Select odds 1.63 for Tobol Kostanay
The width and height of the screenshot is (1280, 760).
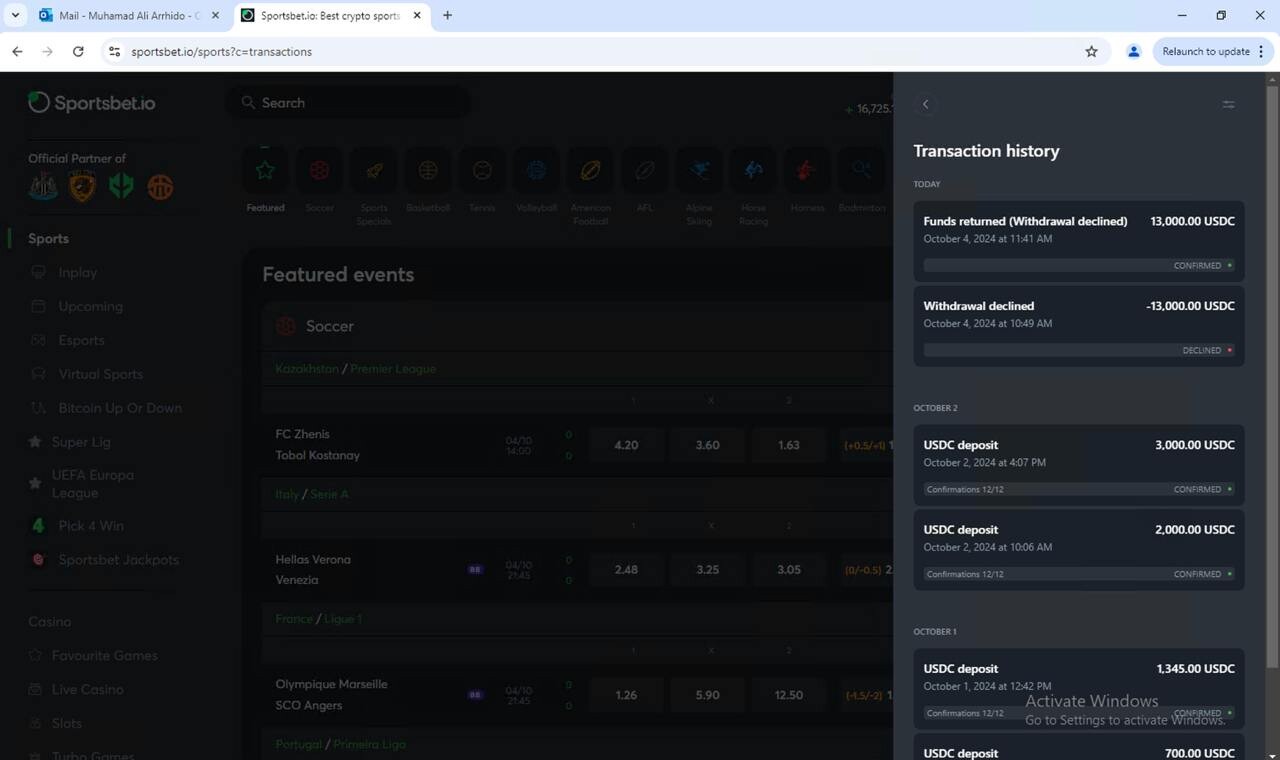pyautogui.click(x=788, y=445)
